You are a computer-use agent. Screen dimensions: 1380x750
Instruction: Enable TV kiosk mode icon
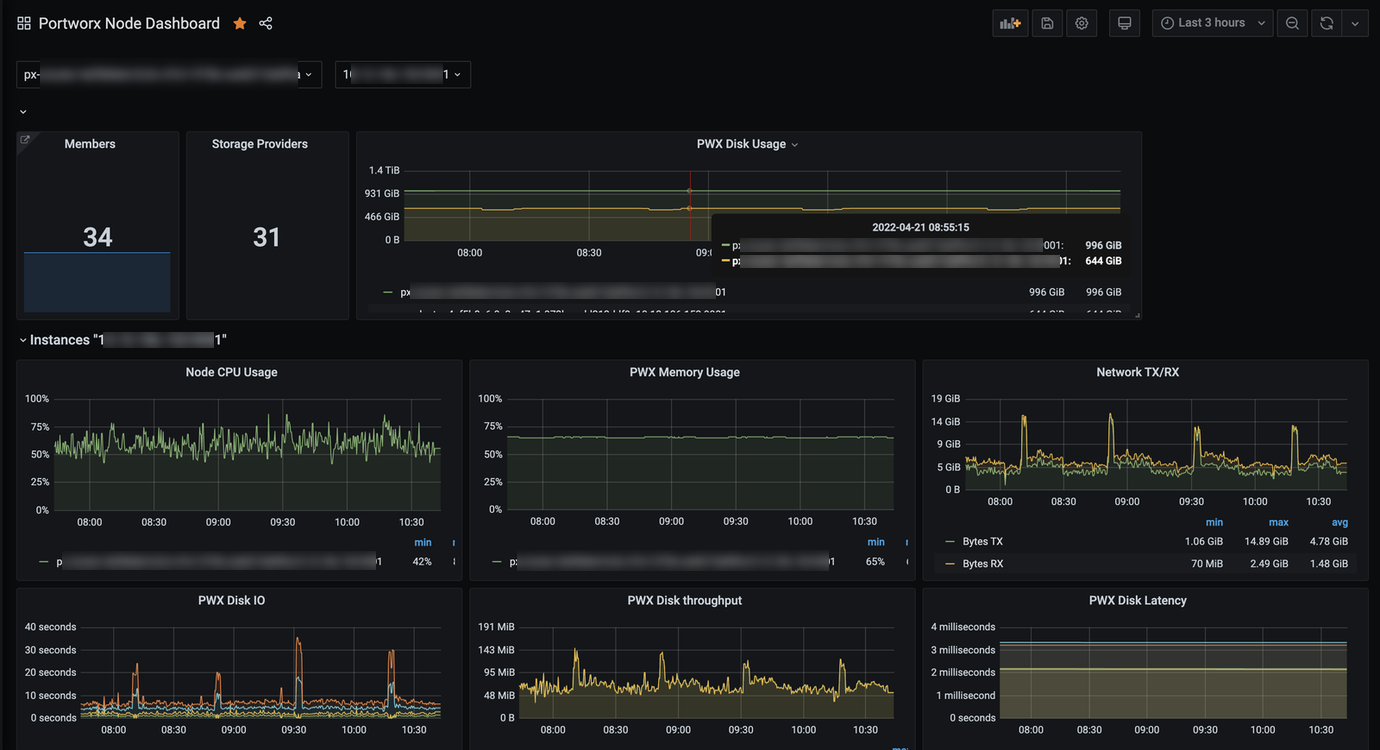(x=1124, y=22)
